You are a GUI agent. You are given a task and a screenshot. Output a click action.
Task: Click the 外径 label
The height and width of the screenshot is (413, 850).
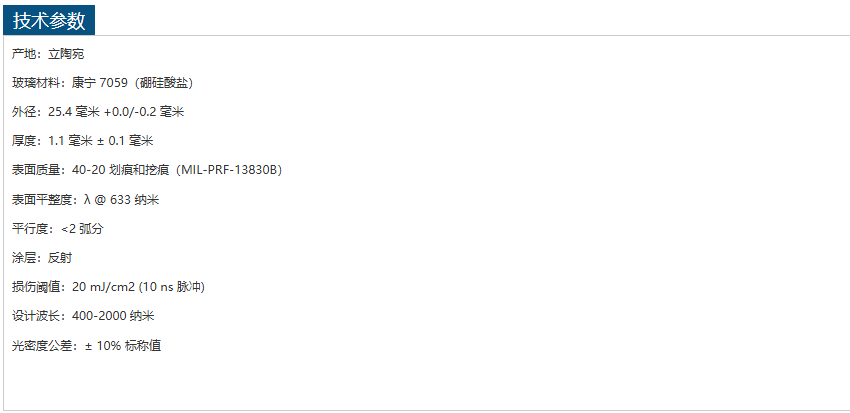24,112
